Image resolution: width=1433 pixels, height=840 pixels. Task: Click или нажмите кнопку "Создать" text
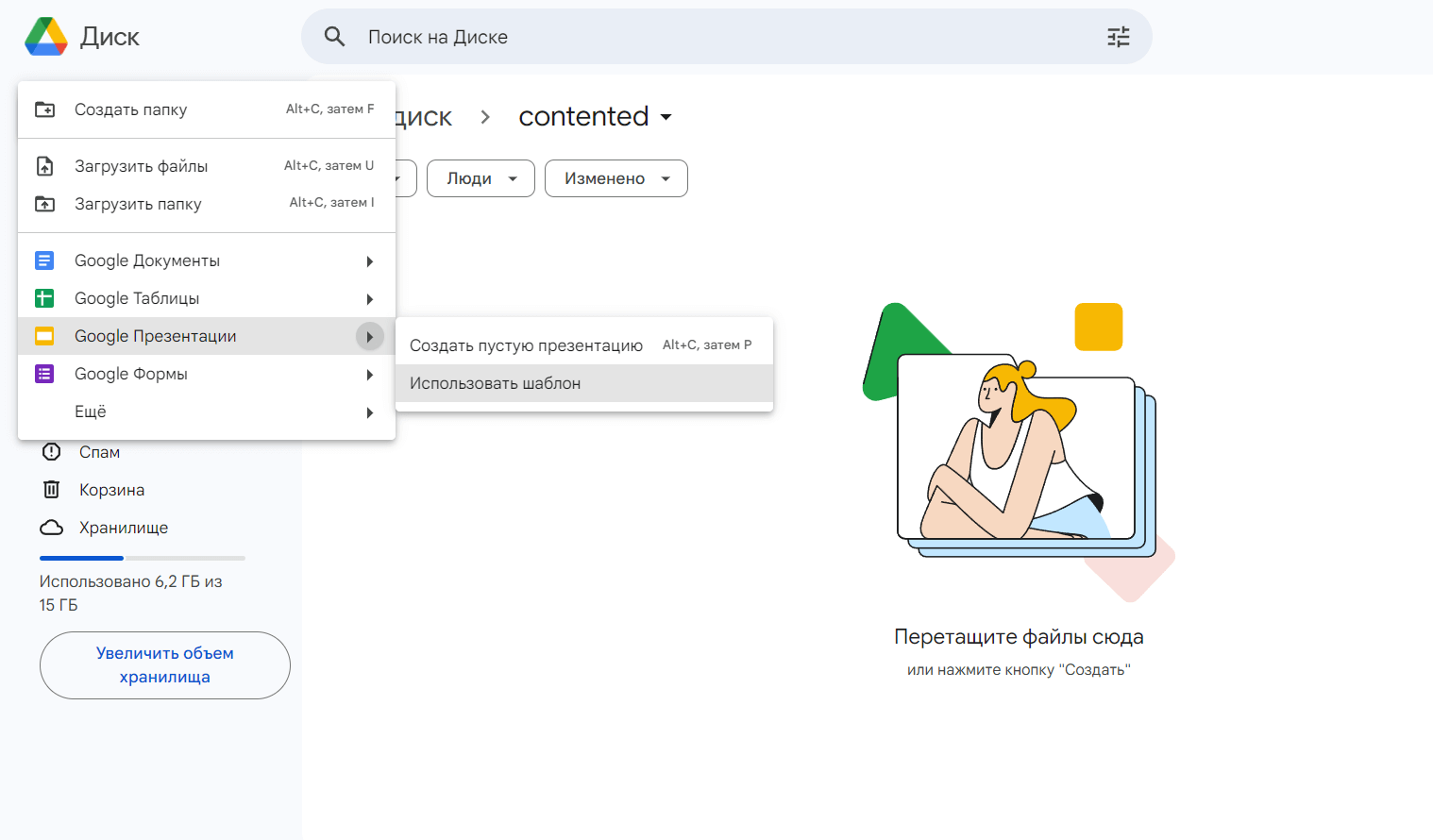click(x=1019, y=670)
